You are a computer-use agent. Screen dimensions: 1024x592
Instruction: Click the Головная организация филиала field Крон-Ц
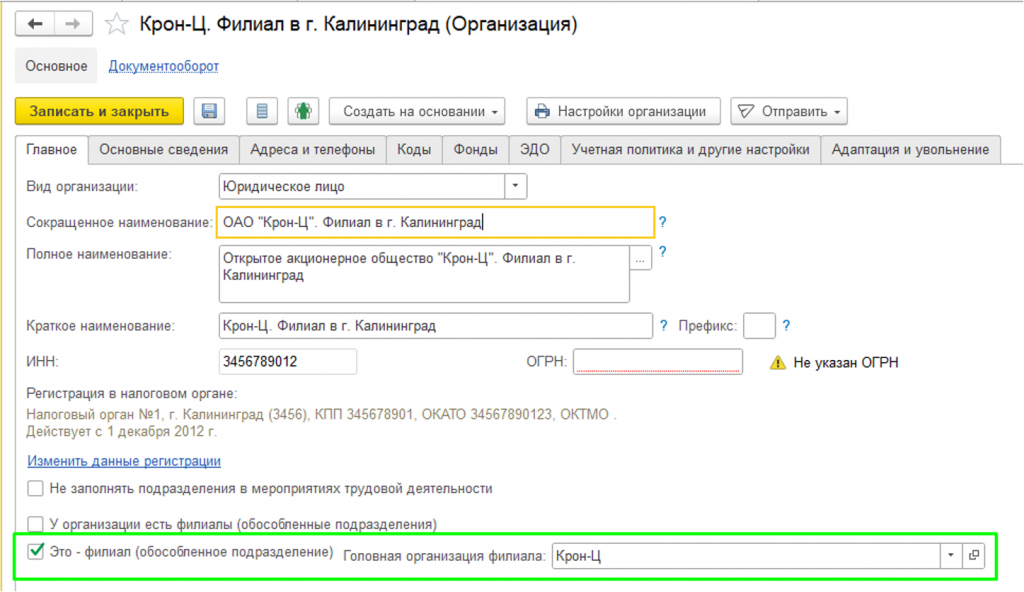point(746,555)
